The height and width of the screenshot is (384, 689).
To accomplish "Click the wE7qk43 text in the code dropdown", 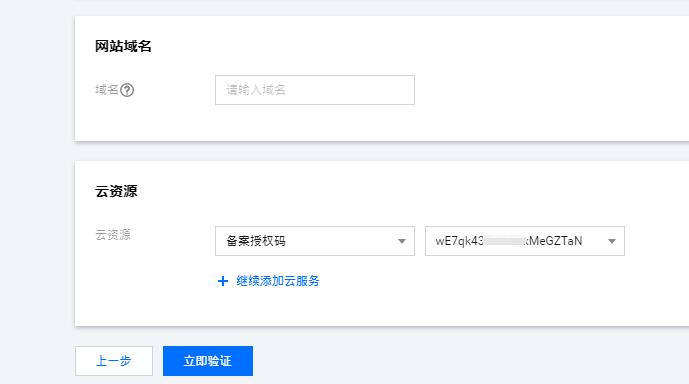I will coord(460,241).
